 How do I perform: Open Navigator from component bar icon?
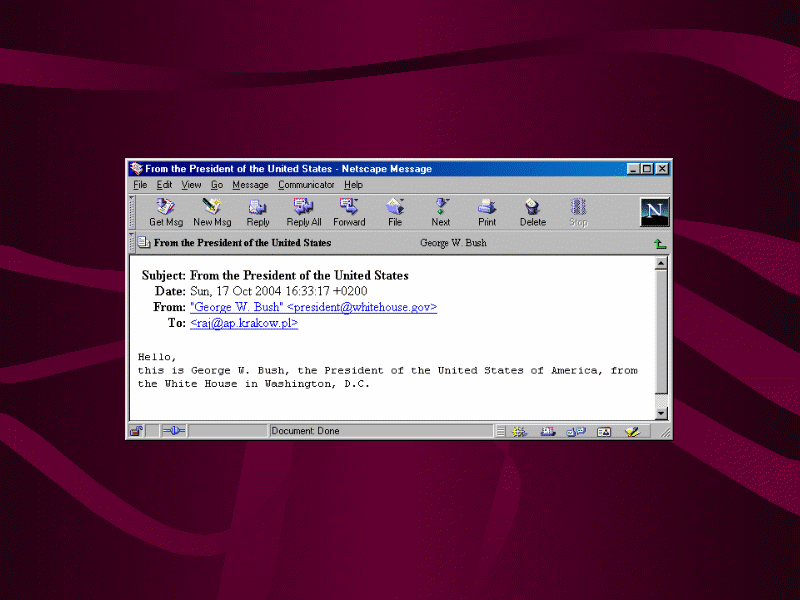pos(519,432)
